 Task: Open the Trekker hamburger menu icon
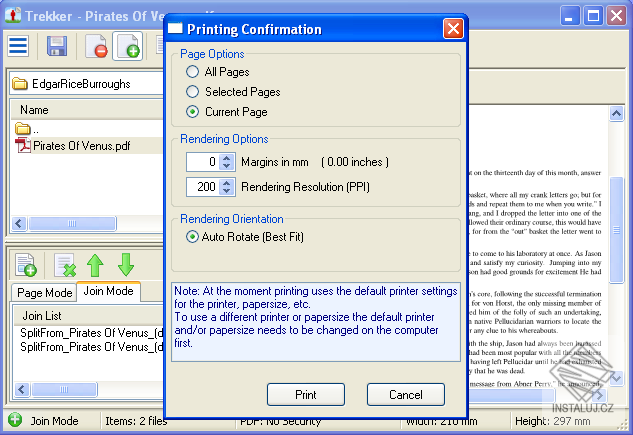tap(18, 46)
